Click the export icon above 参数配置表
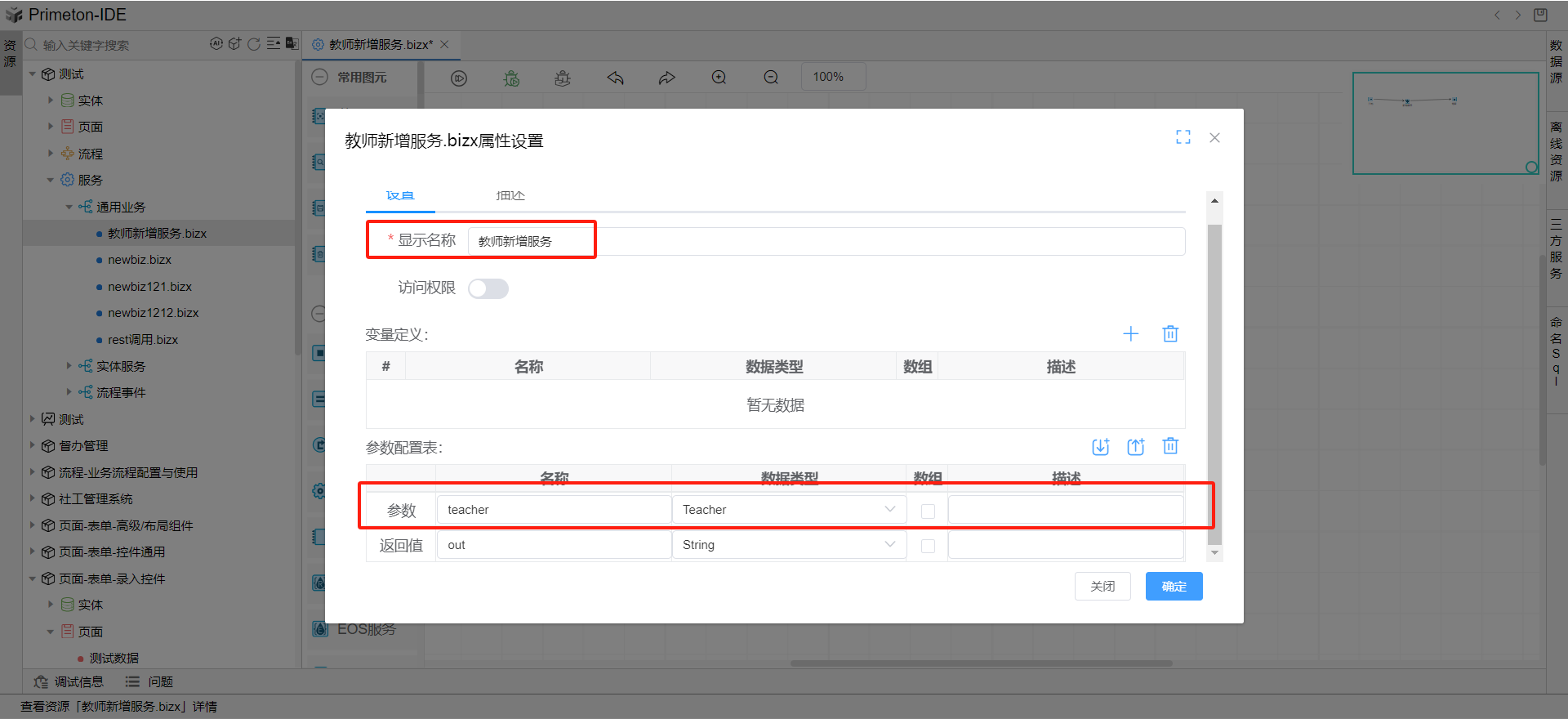The image size is (1568, 719). pos(1135,446)
